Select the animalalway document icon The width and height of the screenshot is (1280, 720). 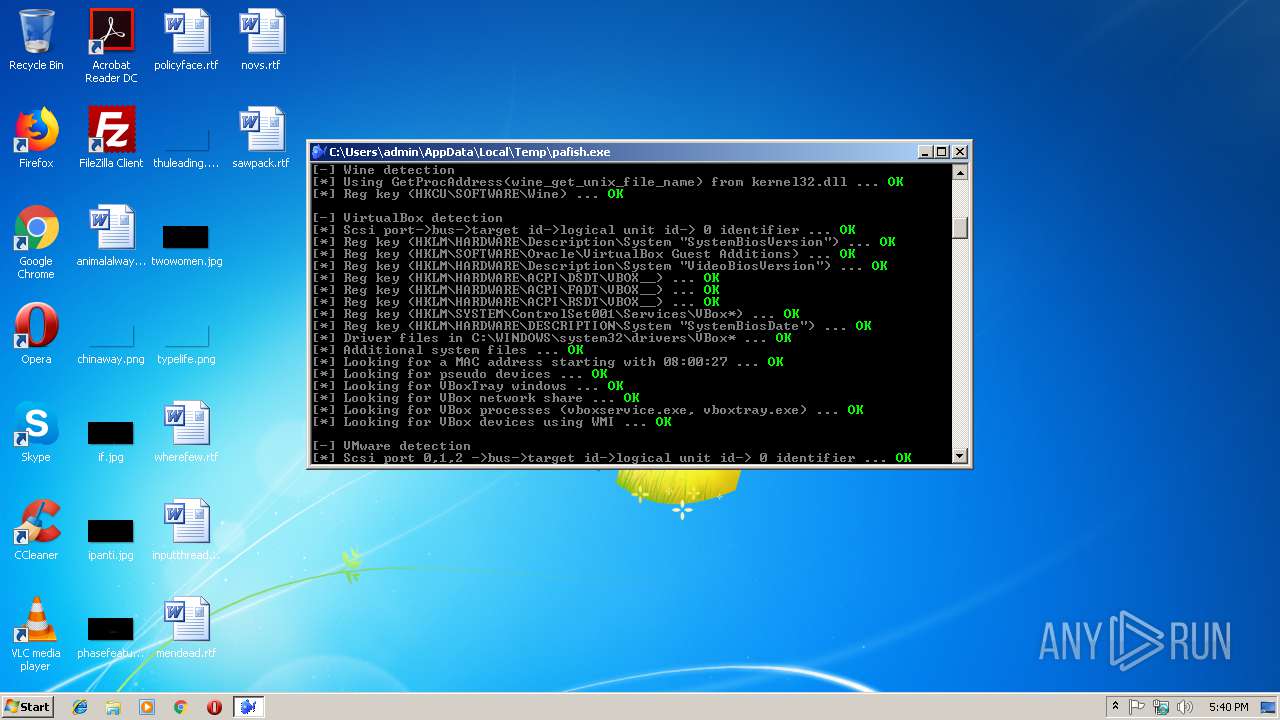pos(111,236)
